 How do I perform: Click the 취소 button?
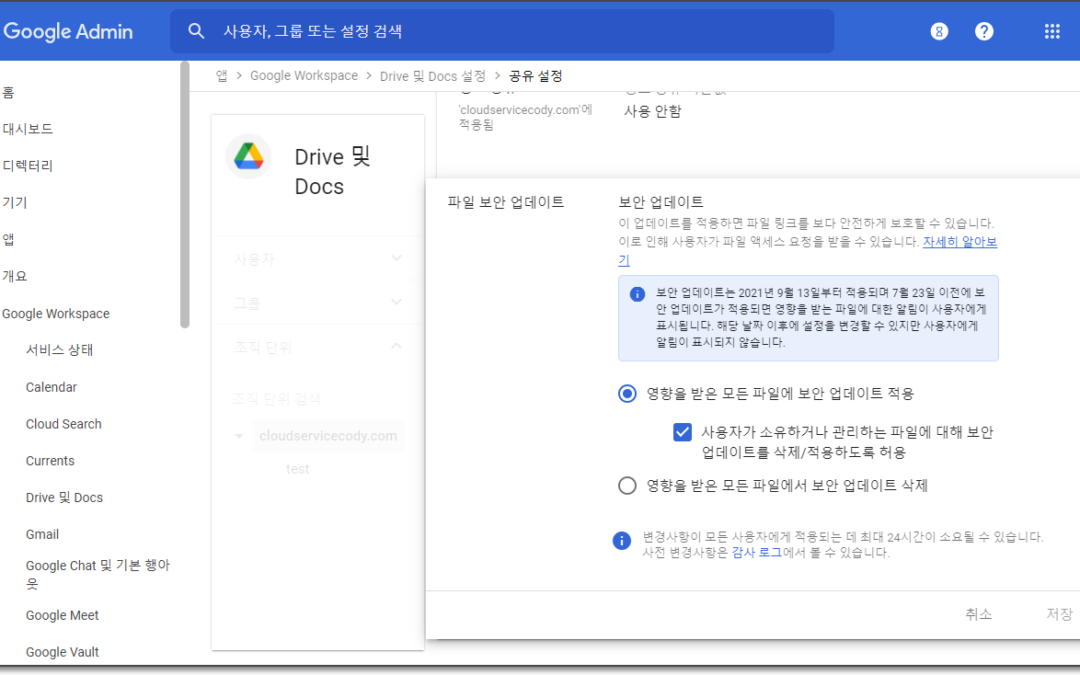[x=978, y=614]
